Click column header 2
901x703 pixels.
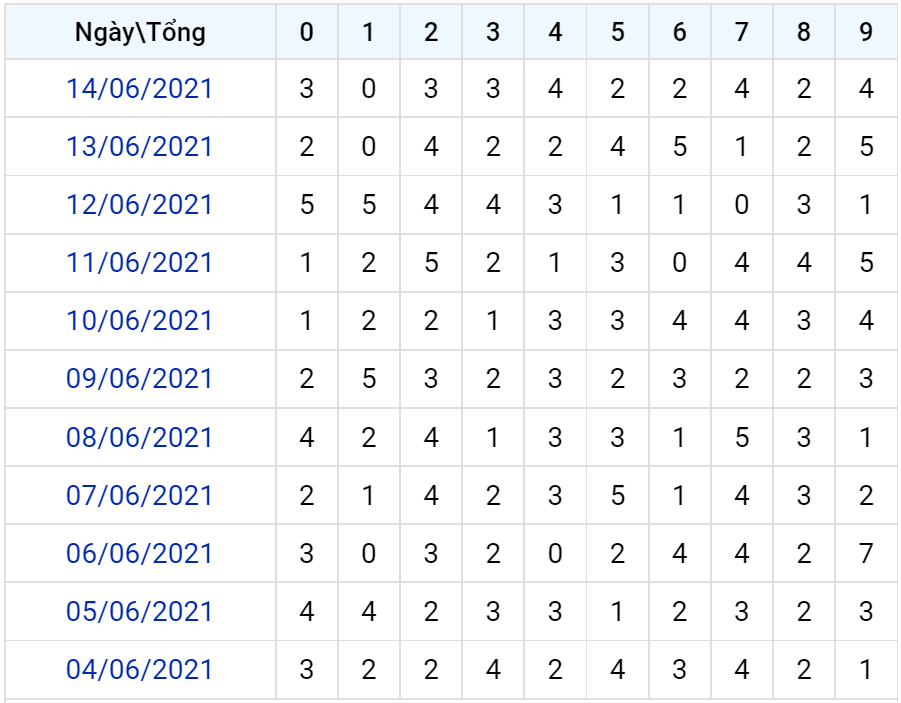pos(431,32)
